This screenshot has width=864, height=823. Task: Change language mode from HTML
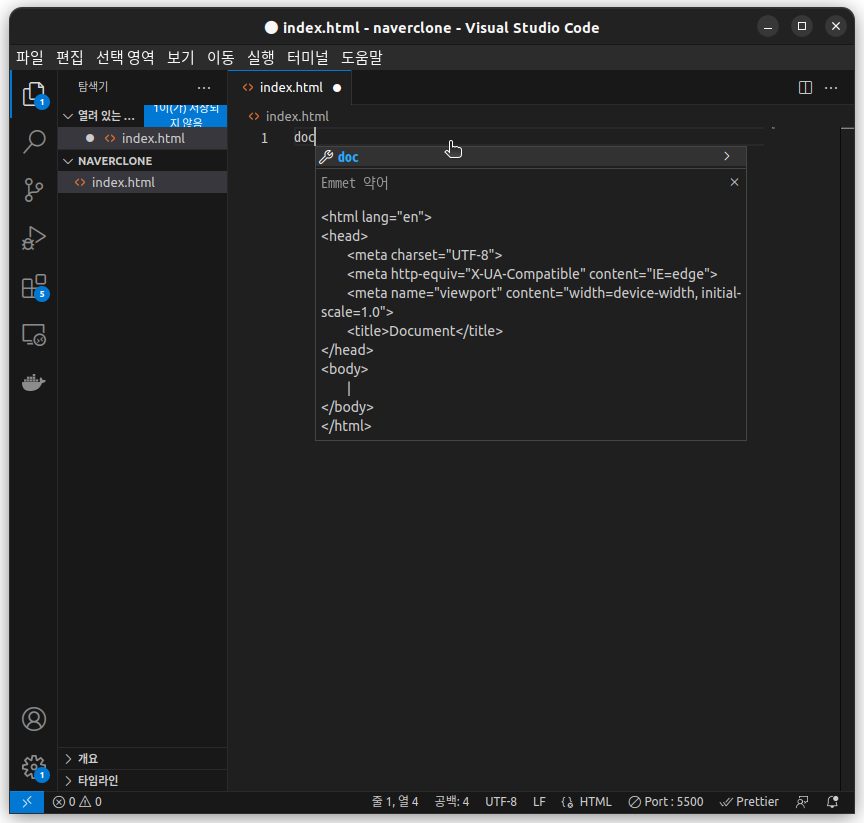tap(595, 802)
